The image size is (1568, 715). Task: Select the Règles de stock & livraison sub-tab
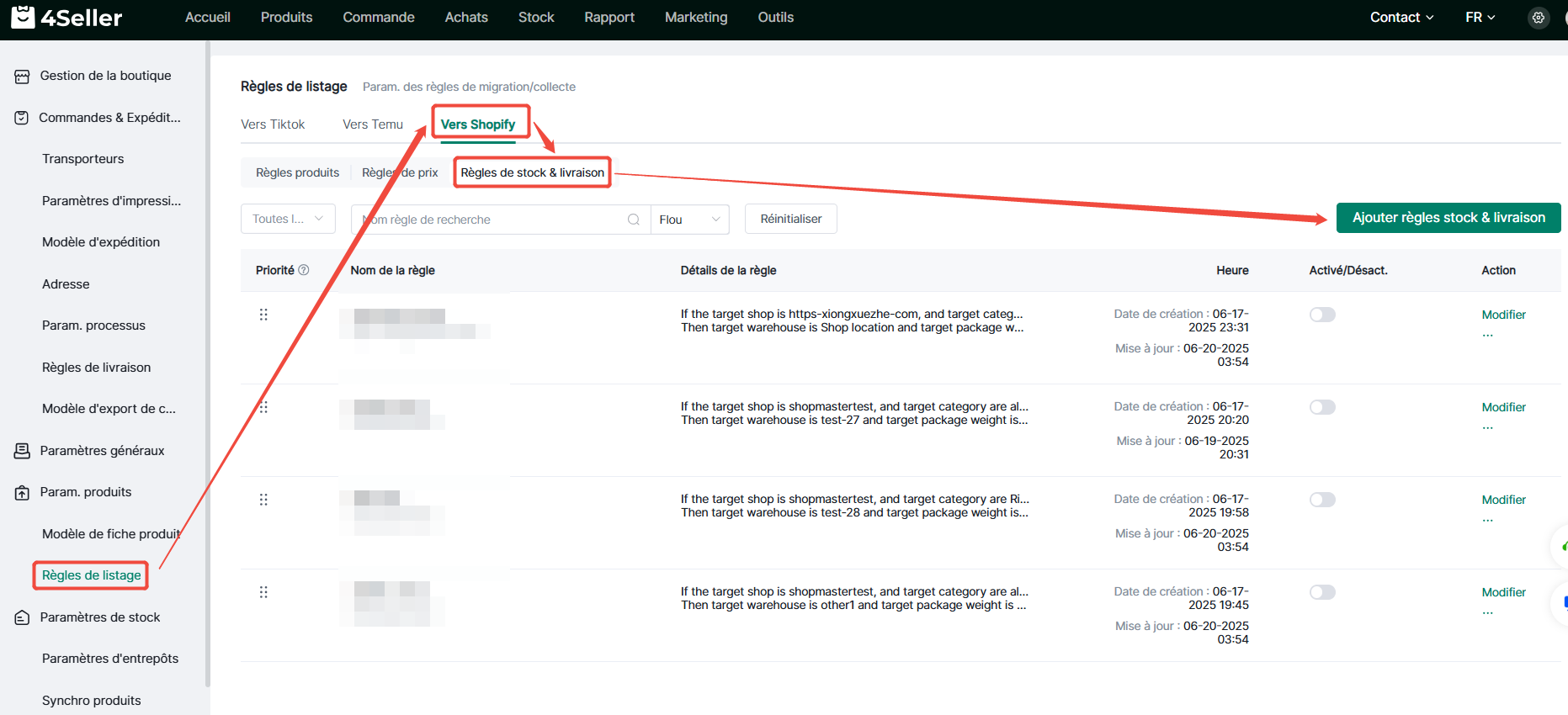[x=533, y=172]
